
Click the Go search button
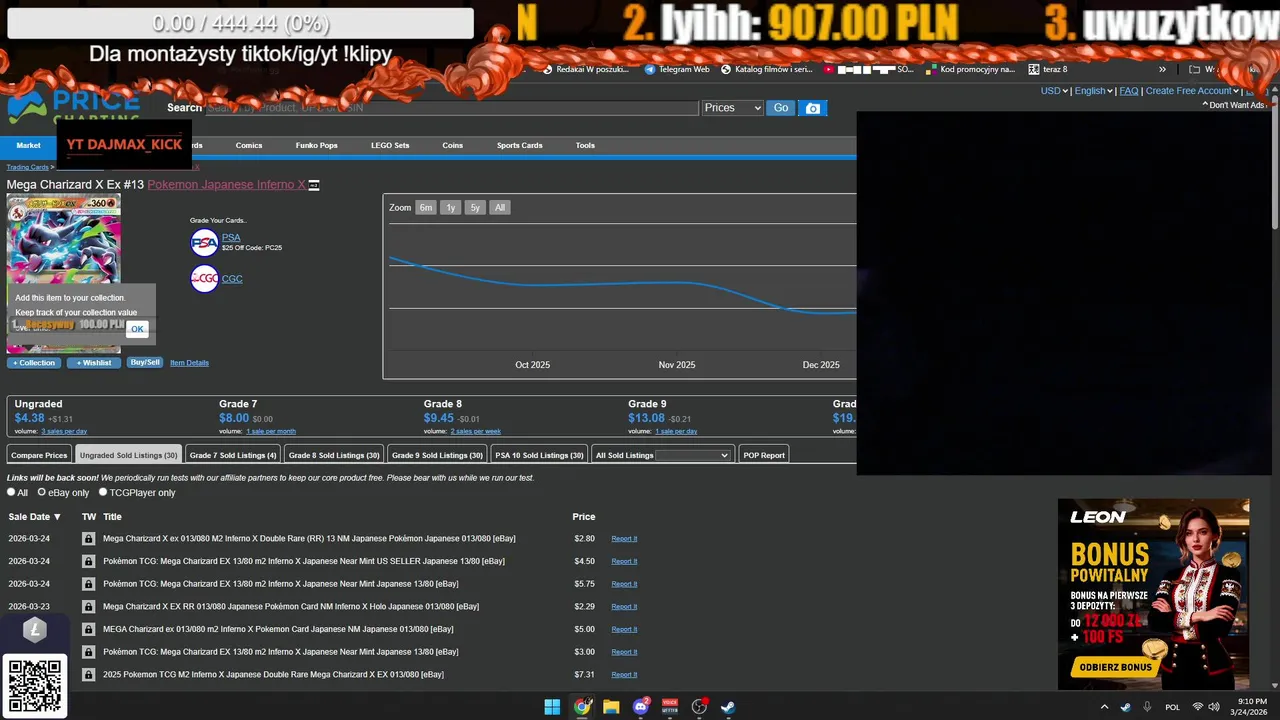click(780, 108)
